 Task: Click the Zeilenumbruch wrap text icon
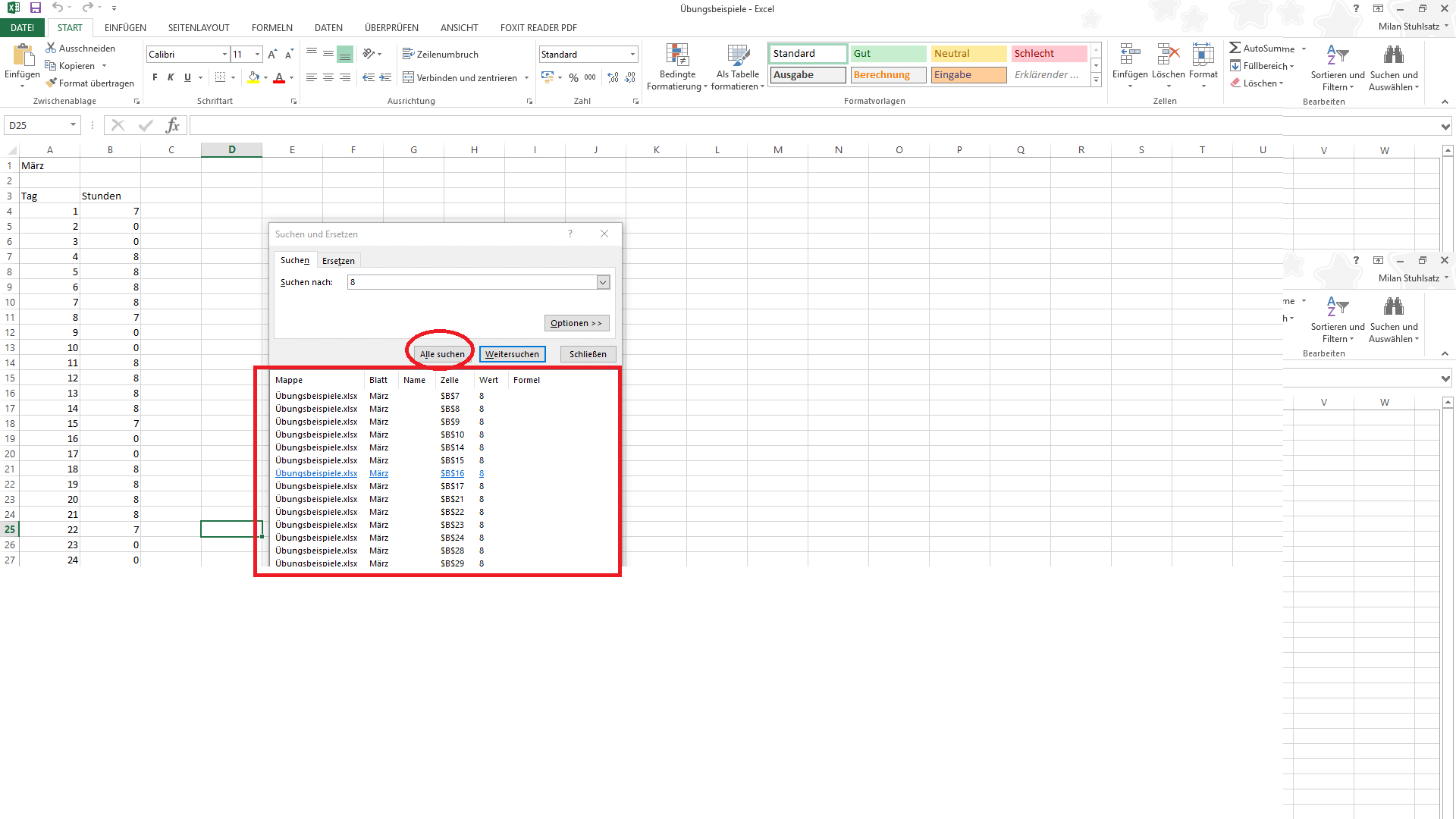[x=408, y=55]
